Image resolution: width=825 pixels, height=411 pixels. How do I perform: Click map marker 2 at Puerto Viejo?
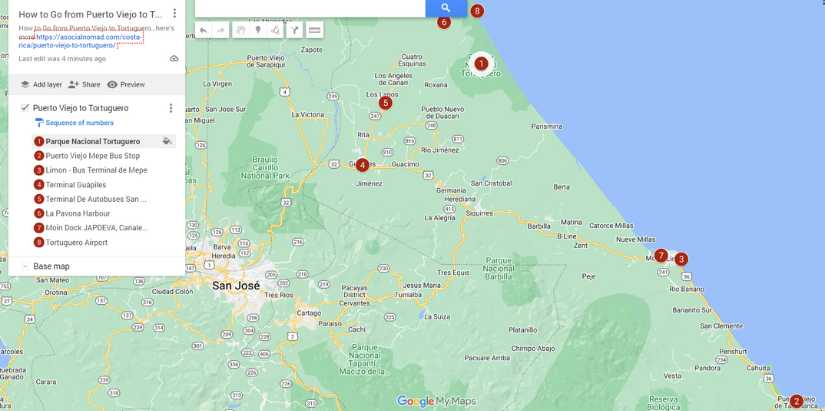coord(796,401)
